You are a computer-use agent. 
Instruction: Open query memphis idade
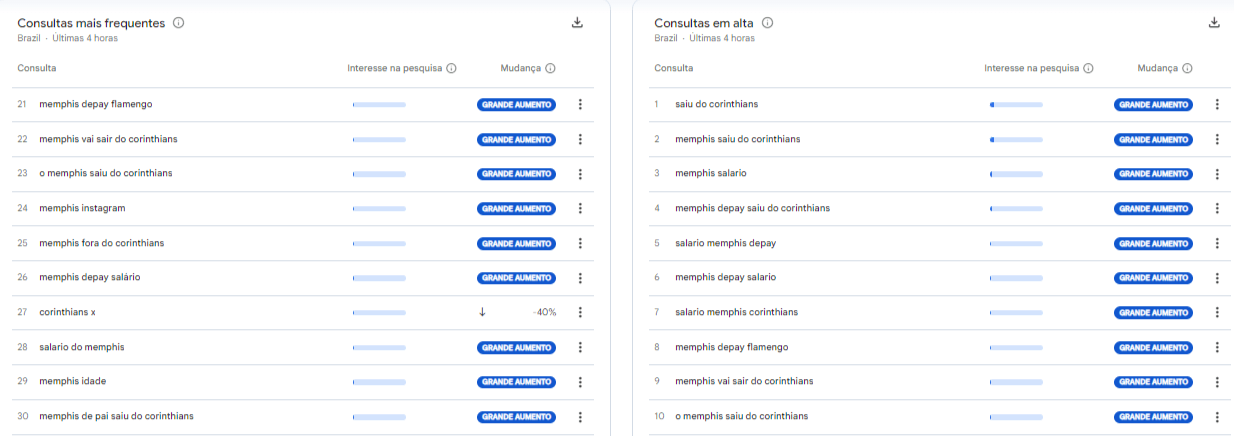coord(72,382)
